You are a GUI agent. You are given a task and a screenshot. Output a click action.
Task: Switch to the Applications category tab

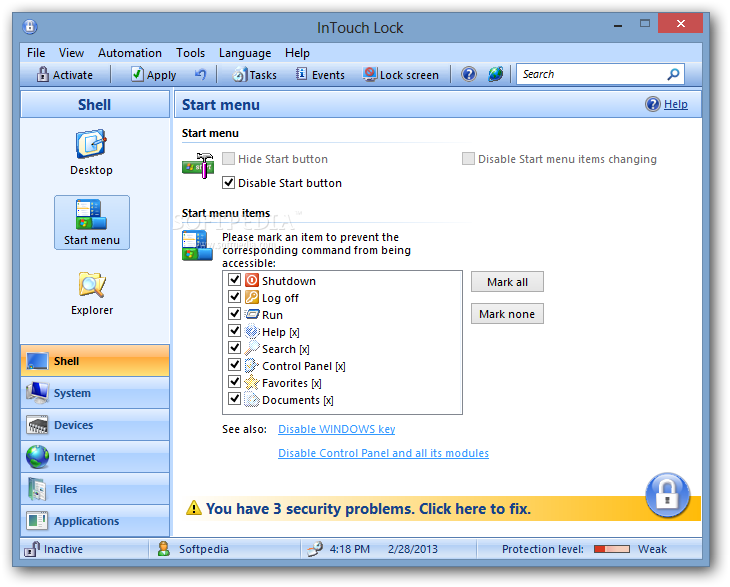[x=95, y=521]
